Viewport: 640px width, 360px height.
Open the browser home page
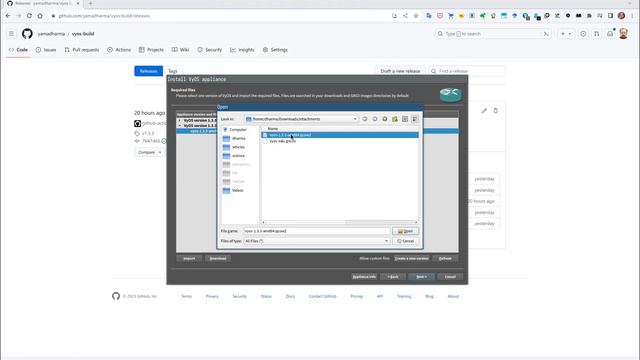click(x=40, y=16)
